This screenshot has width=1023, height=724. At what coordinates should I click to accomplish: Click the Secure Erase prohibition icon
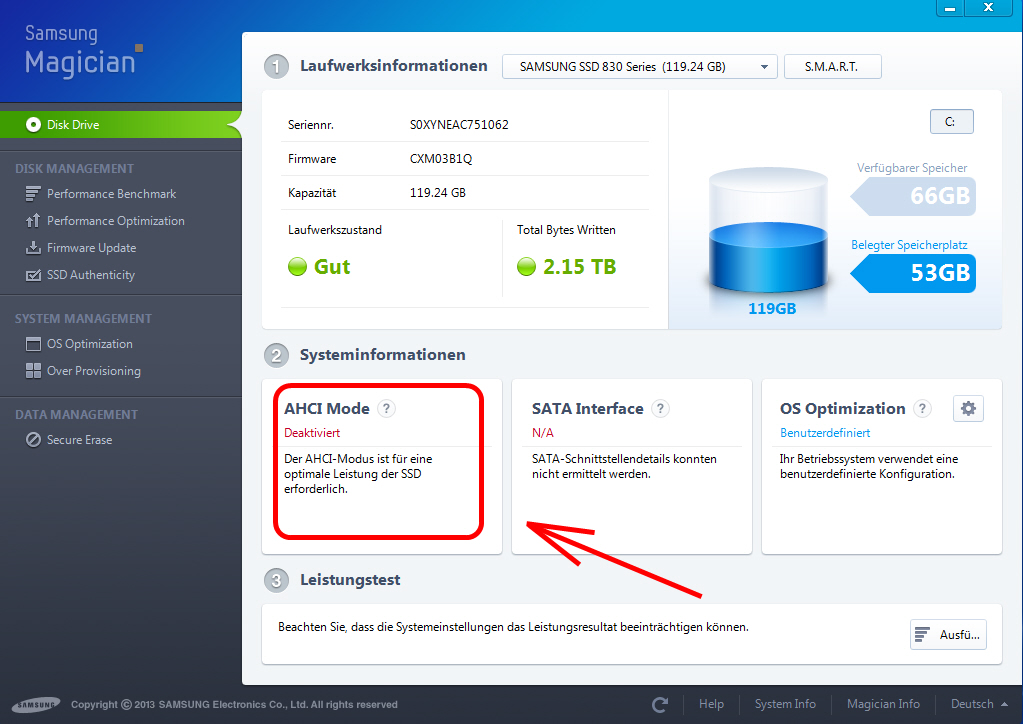coord(33,440)
